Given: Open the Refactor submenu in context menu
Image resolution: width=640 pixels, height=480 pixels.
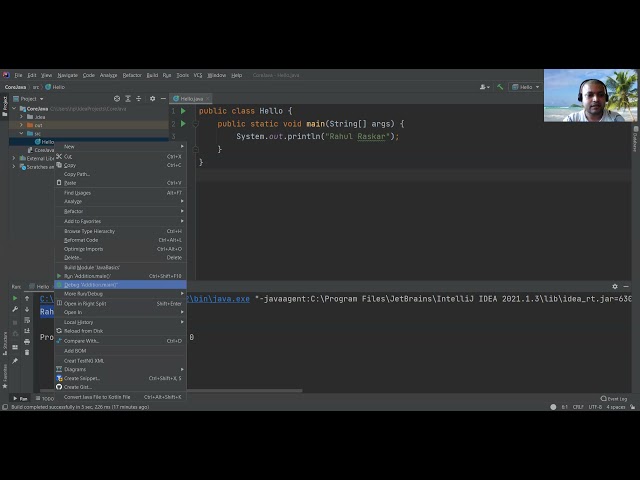Looking at the screenshot, I should (x=120, y=211).
